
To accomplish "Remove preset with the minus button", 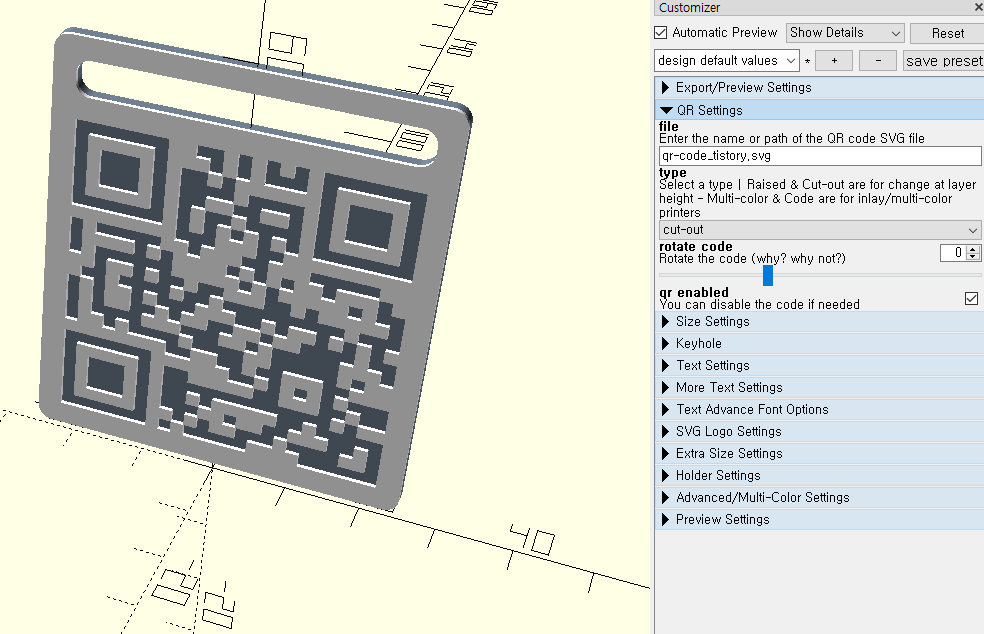I will [x=878, y=61].
